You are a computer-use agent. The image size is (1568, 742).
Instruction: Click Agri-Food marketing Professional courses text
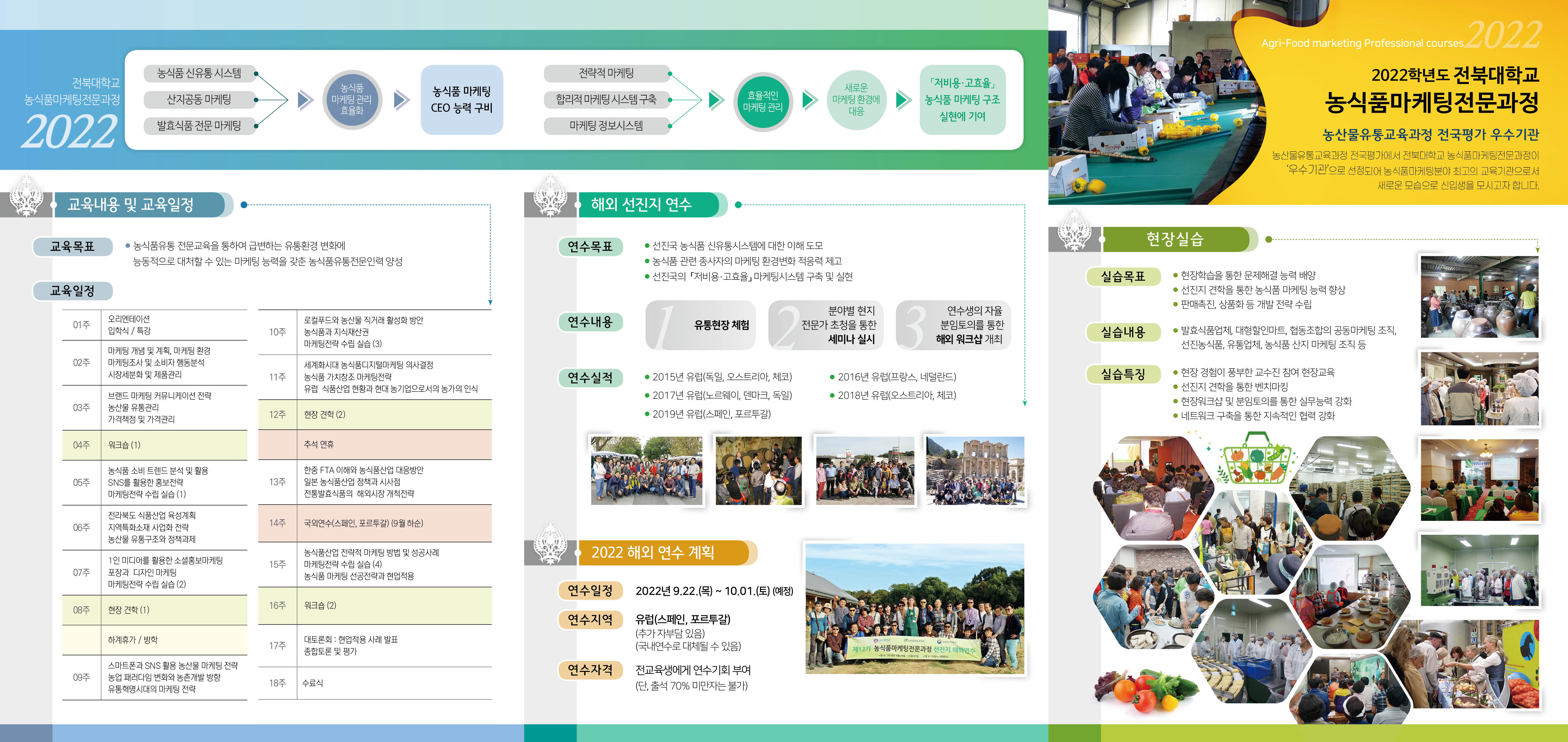coord(1362,43)
